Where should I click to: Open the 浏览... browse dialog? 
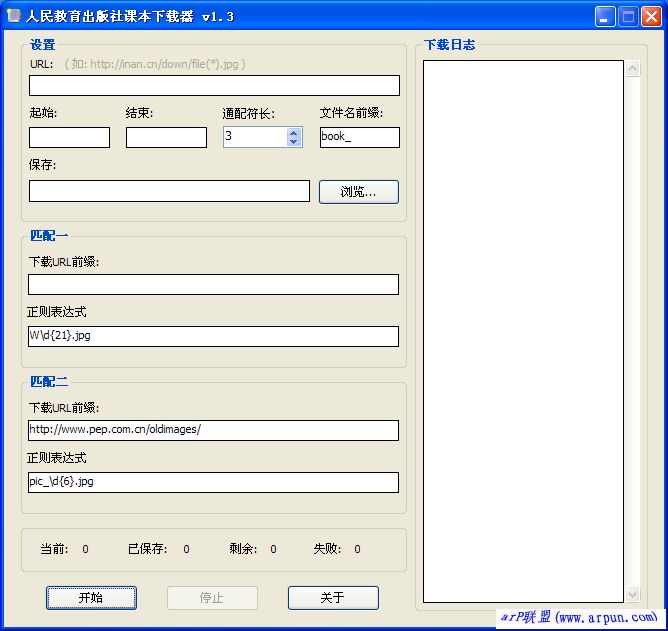click(359, 192)
